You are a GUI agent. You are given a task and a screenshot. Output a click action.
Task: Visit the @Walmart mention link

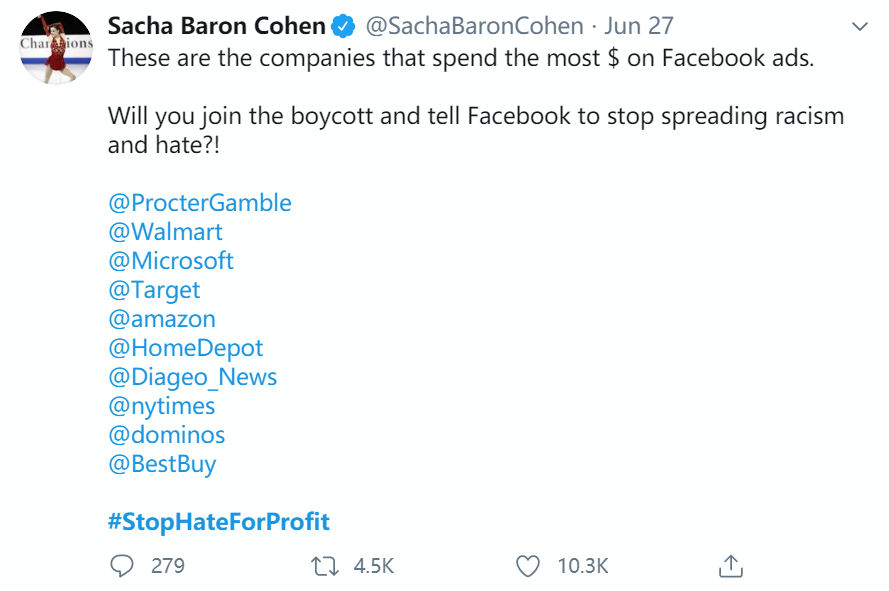[x=165, y=232]
